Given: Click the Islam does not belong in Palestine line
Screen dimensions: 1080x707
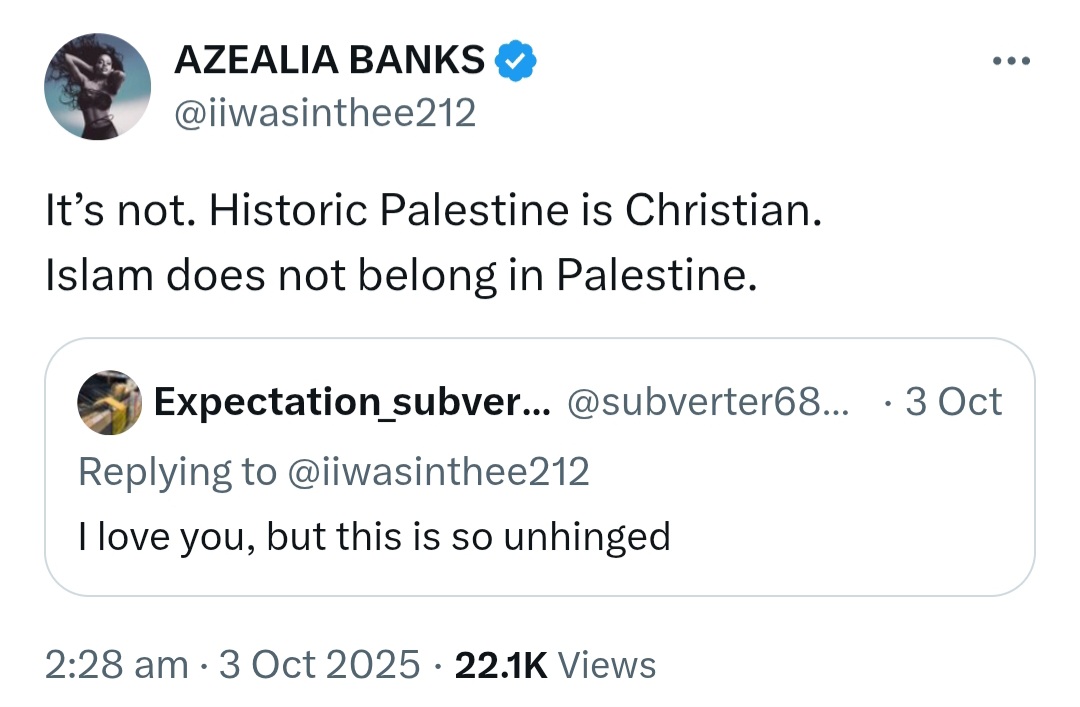Looking at the screenshot, I should [401, 276].
